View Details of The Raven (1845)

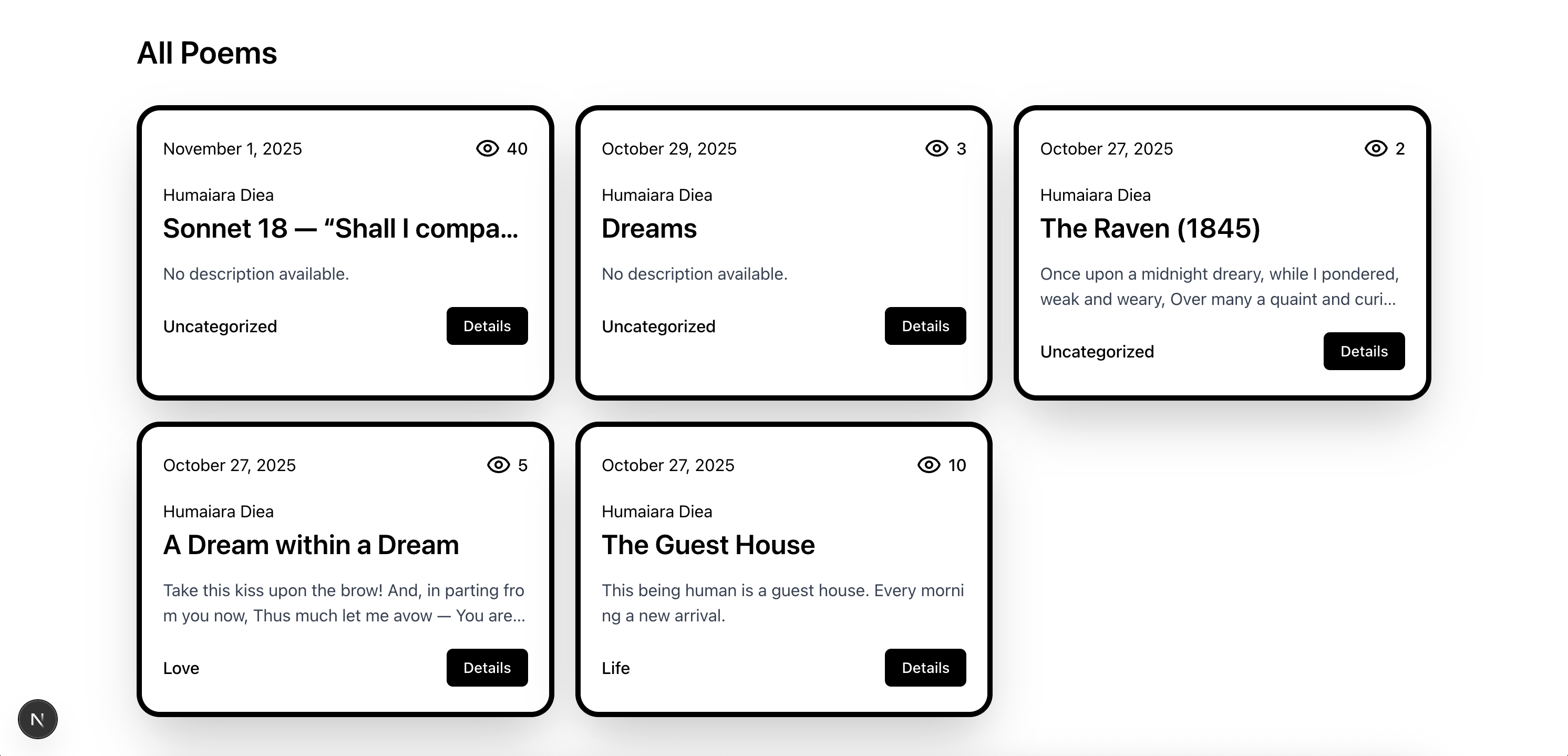click(1364, 352)
